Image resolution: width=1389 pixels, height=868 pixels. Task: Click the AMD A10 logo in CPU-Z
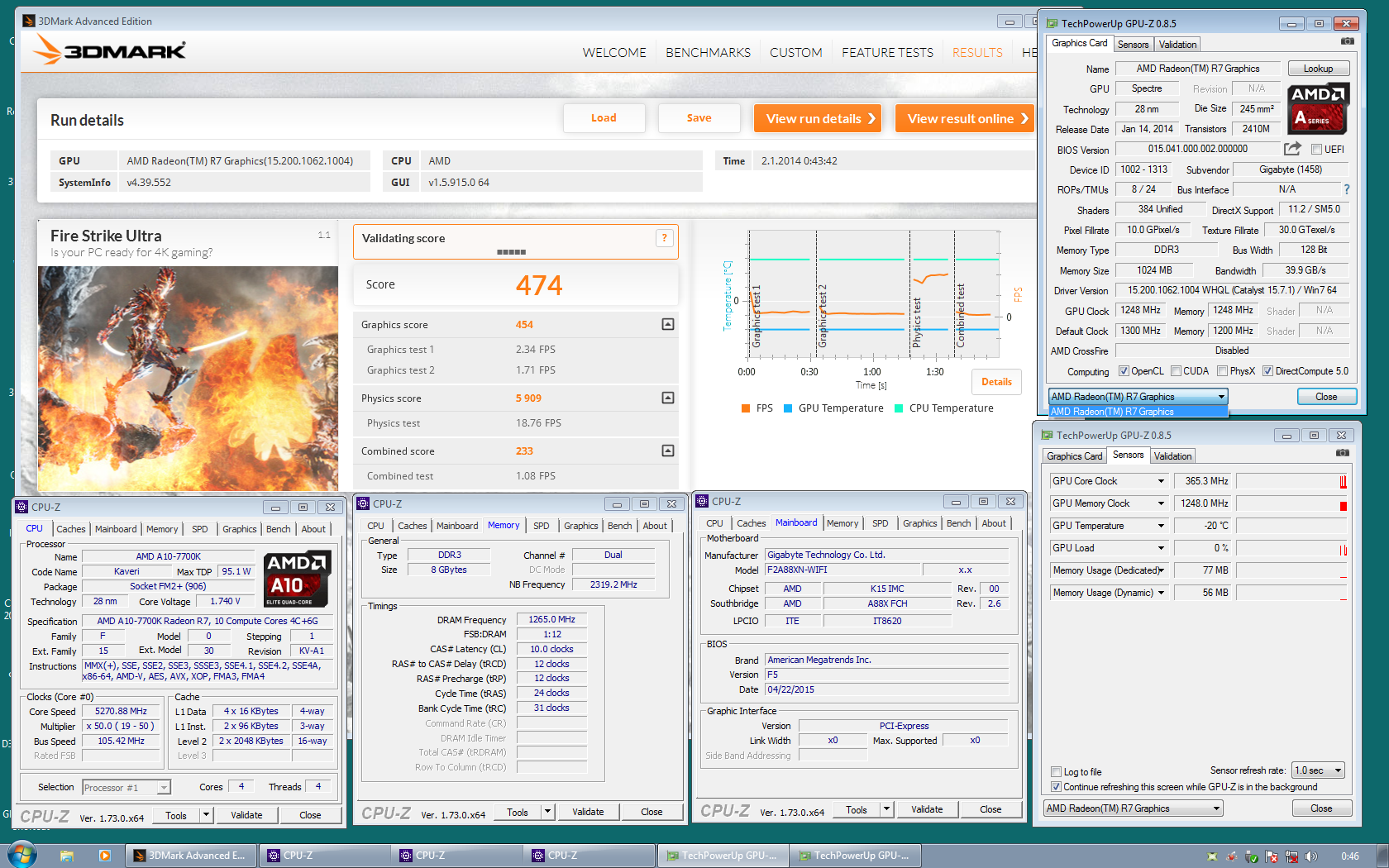298,579
